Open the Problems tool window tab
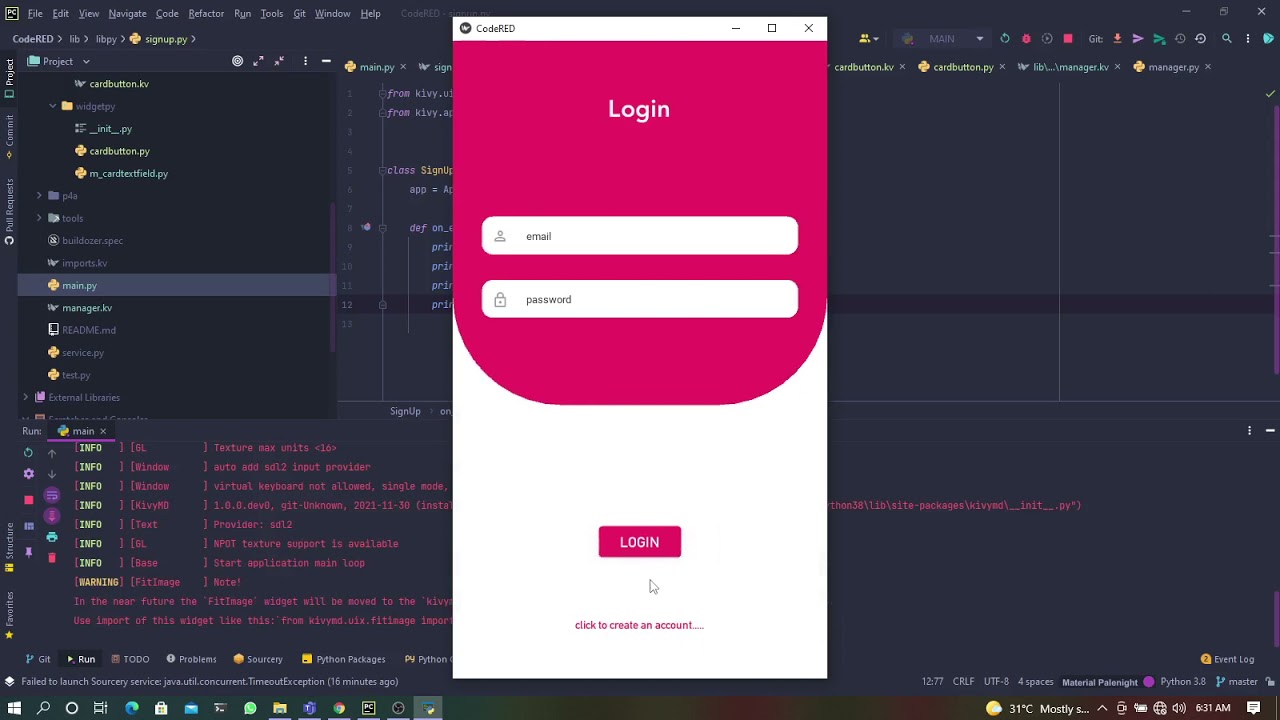 (191, 659)
